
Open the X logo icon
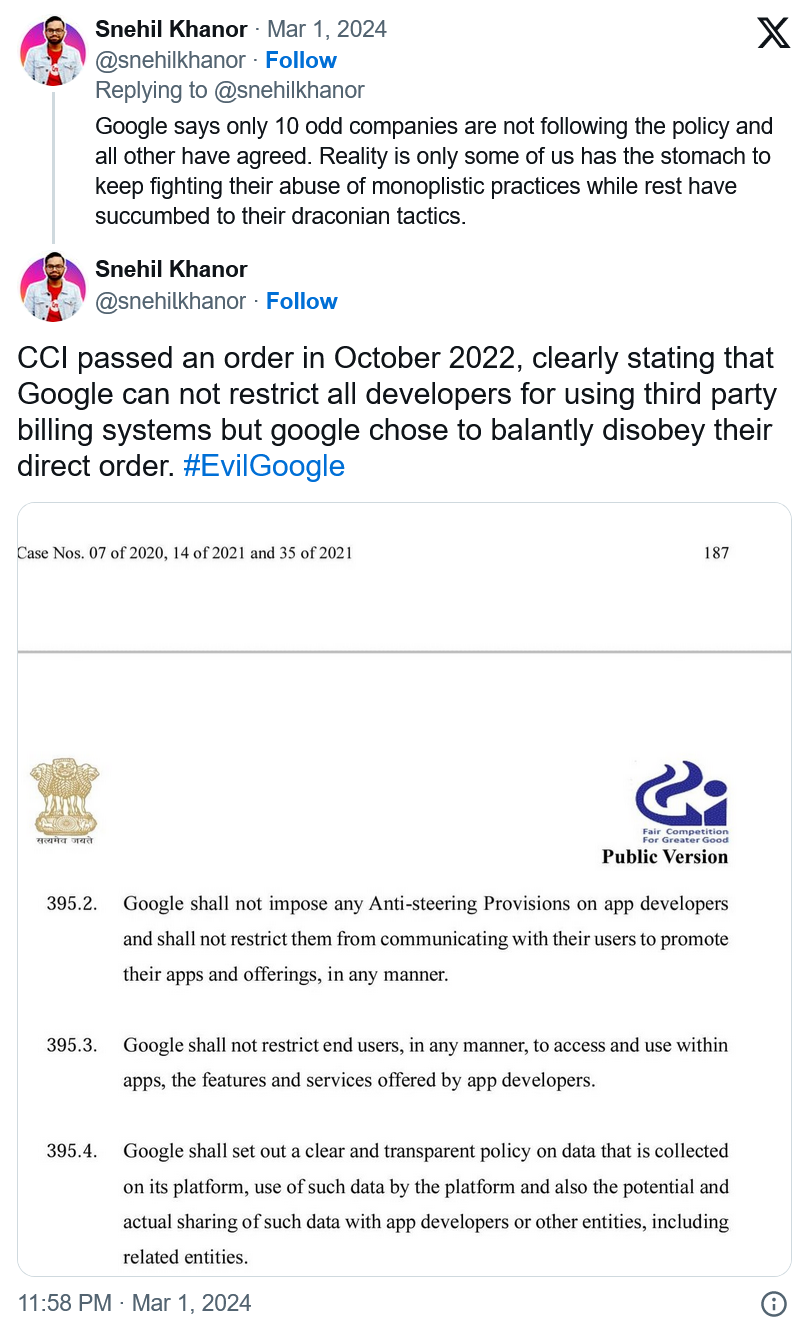click(773, 32)
